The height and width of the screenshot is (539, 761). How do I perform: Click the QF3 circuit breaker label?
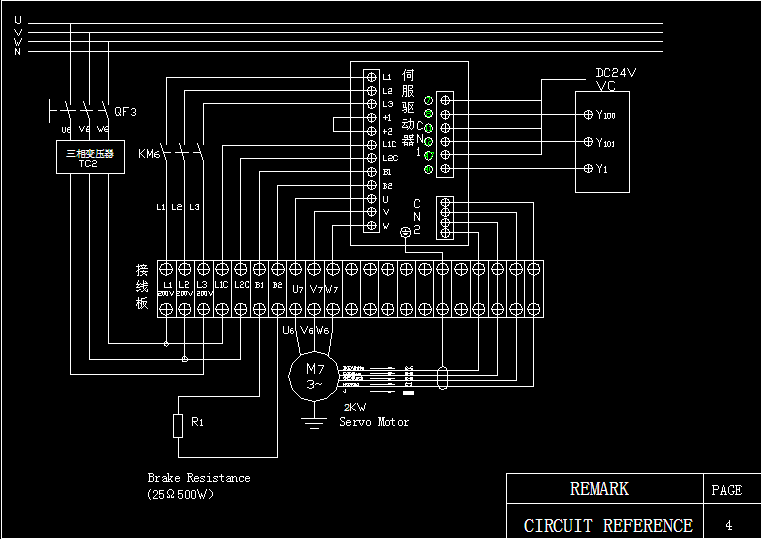click(x=126, y=111)
